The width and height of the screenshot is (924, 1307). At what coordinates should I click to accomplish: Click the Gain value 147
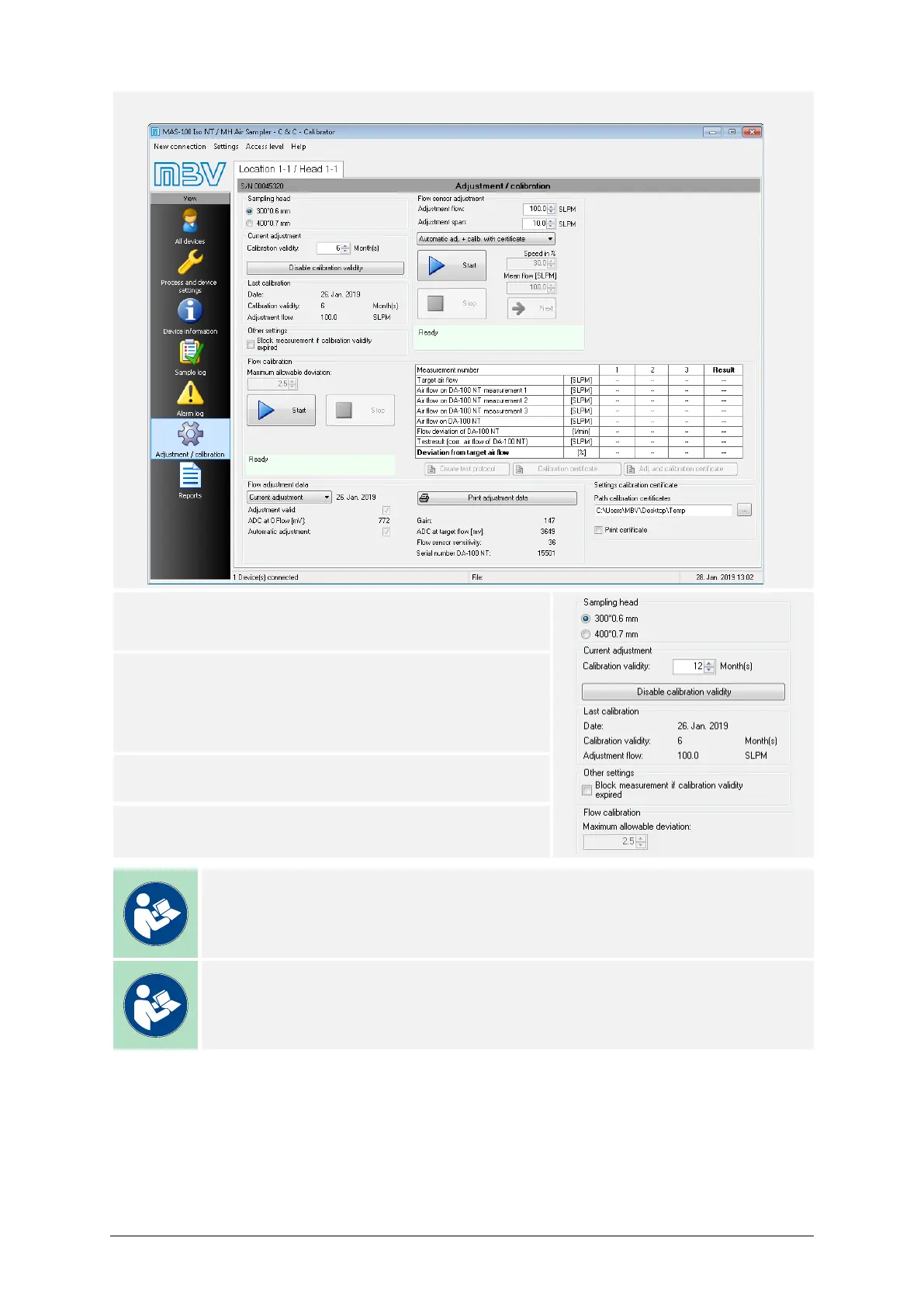pos(549,521)
